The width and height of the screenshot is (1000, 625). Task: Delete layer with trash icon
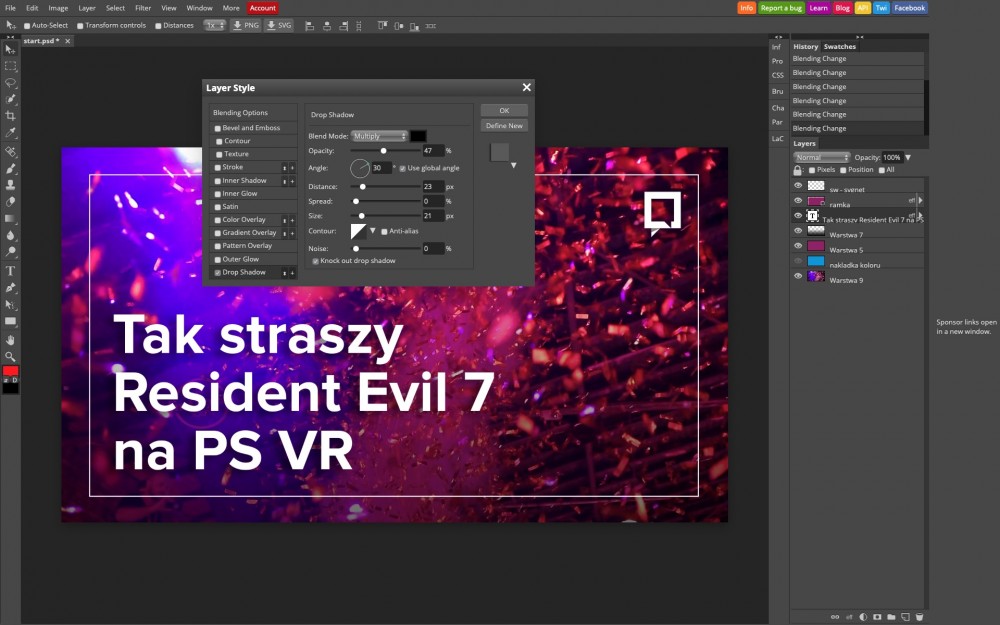(x=919, y=617)
